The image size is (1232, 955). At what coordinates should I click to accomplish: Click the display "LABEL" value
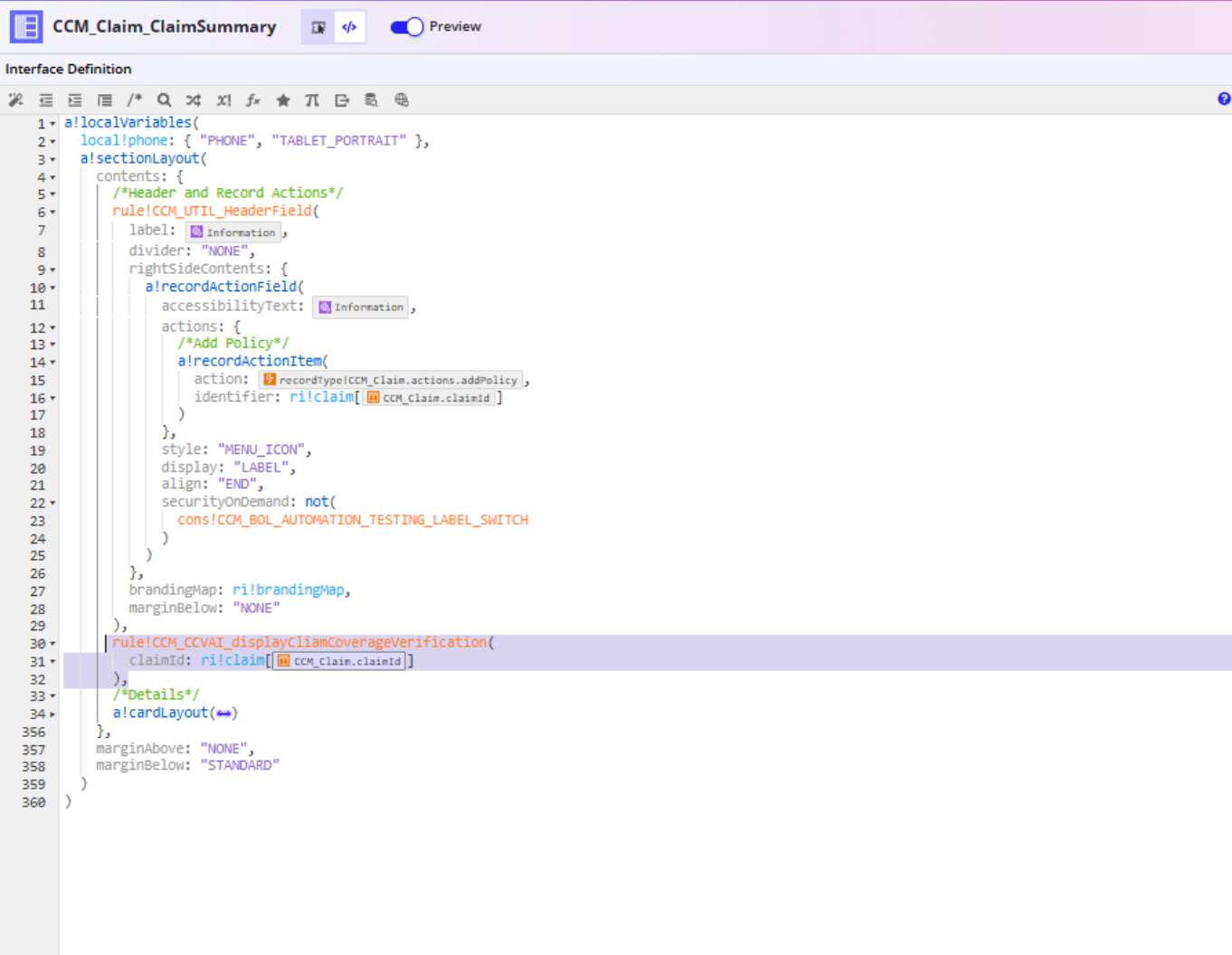point(261,468)
